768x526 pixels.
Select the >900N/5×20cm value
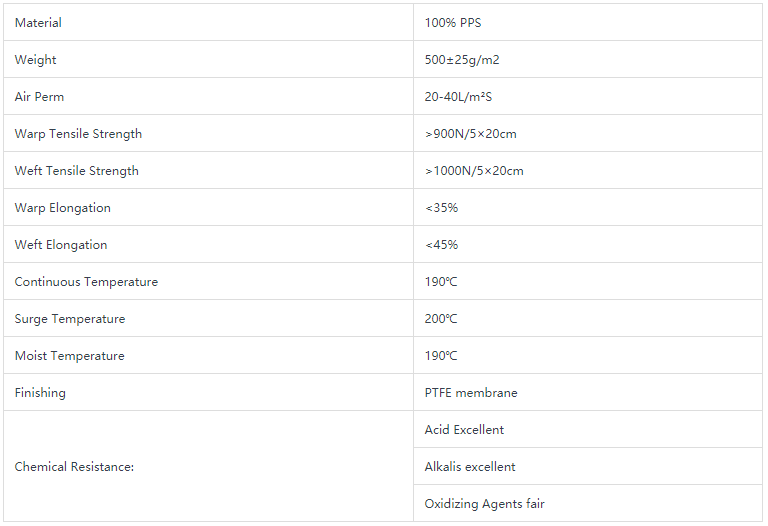tap(471, 134)
